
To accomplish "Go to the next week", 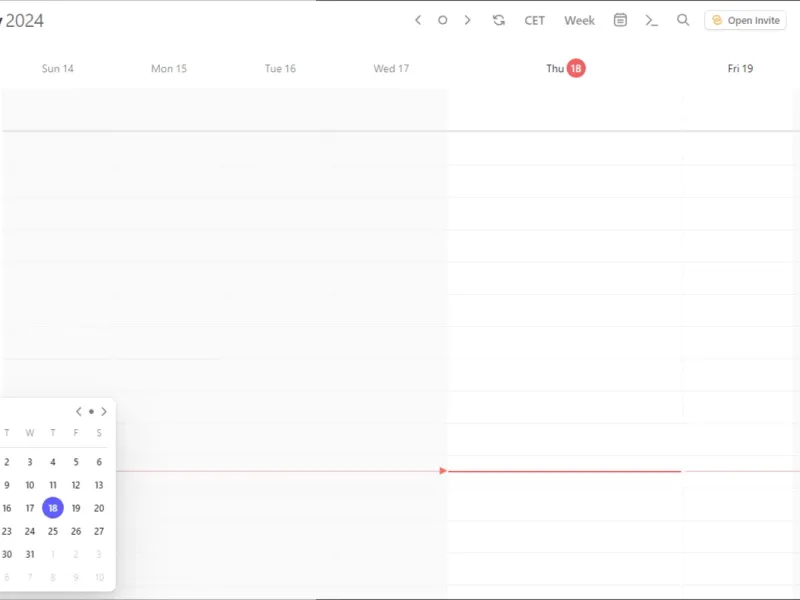I will (x=467, y=20).
